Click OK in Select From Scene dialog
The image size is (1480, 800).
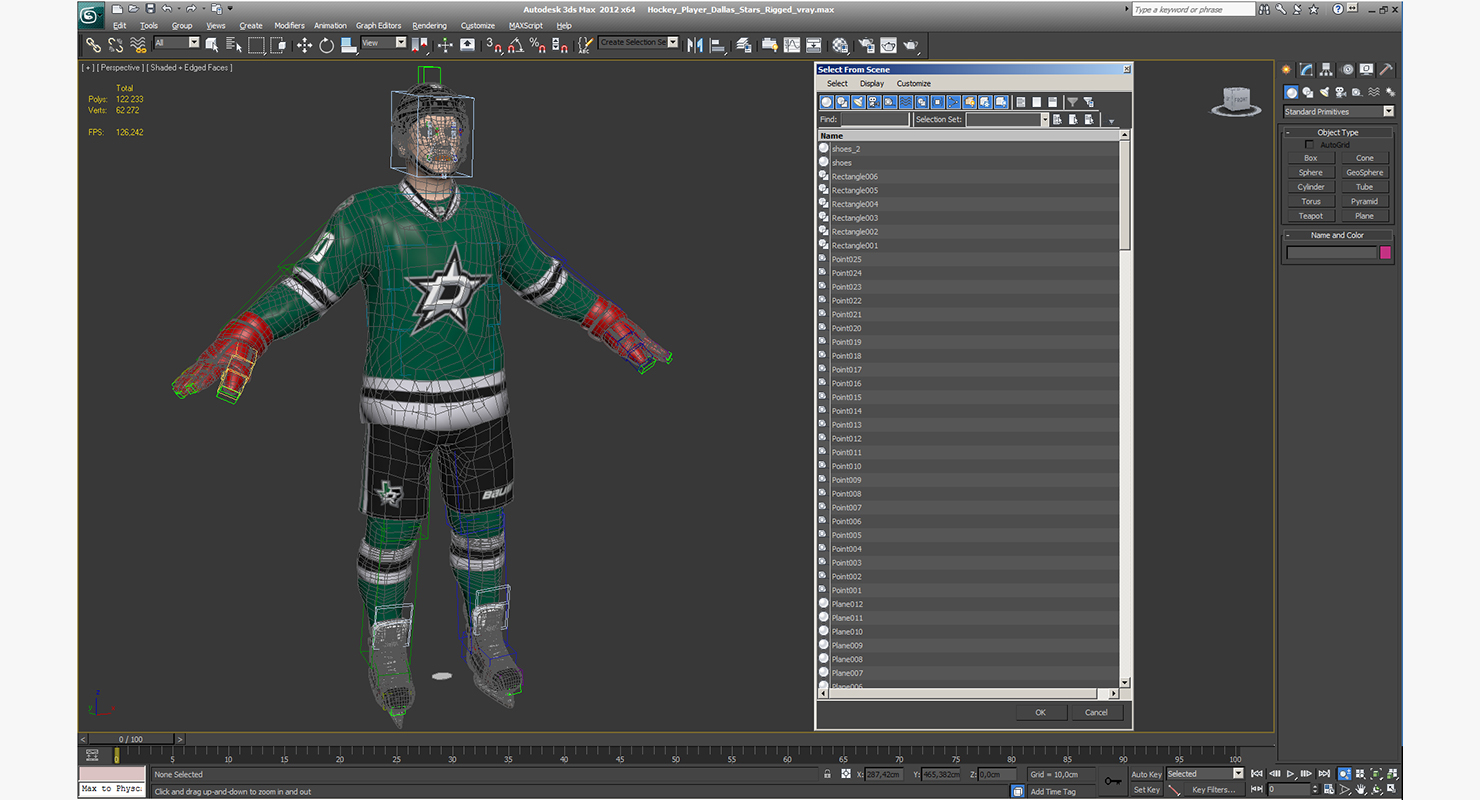coord(1040,713)
